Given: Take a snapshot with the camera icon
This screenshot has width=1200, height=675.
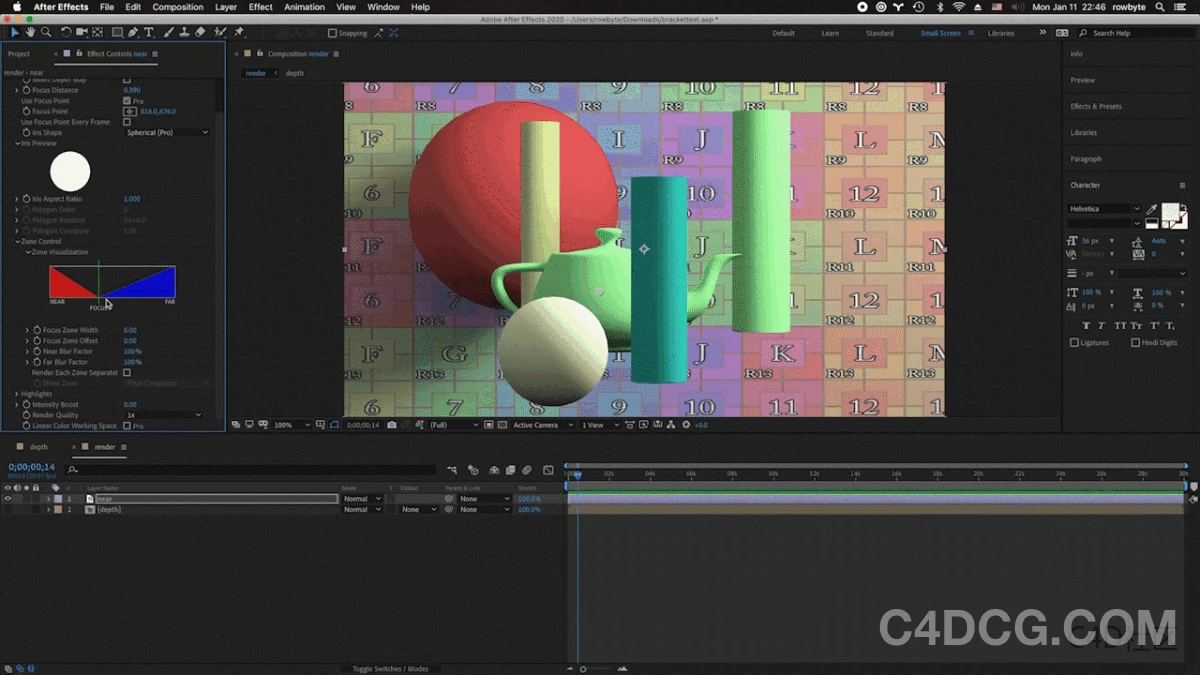Looking at the screenshot, I should pyautogui.click(x=392, y=424).
